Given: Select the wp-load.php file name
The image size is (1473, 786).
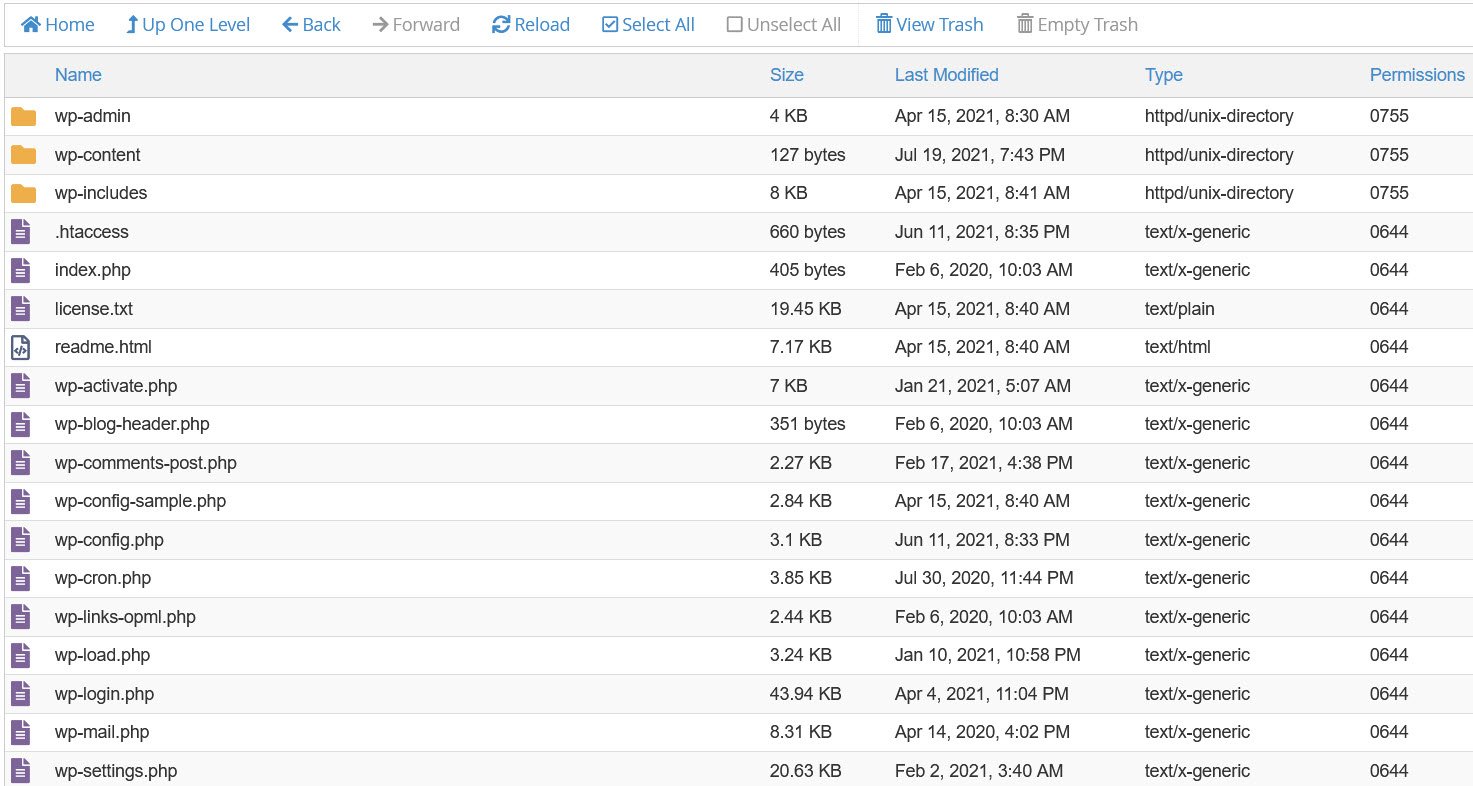Looking at the screenshot, I should [x=103, y=655].
